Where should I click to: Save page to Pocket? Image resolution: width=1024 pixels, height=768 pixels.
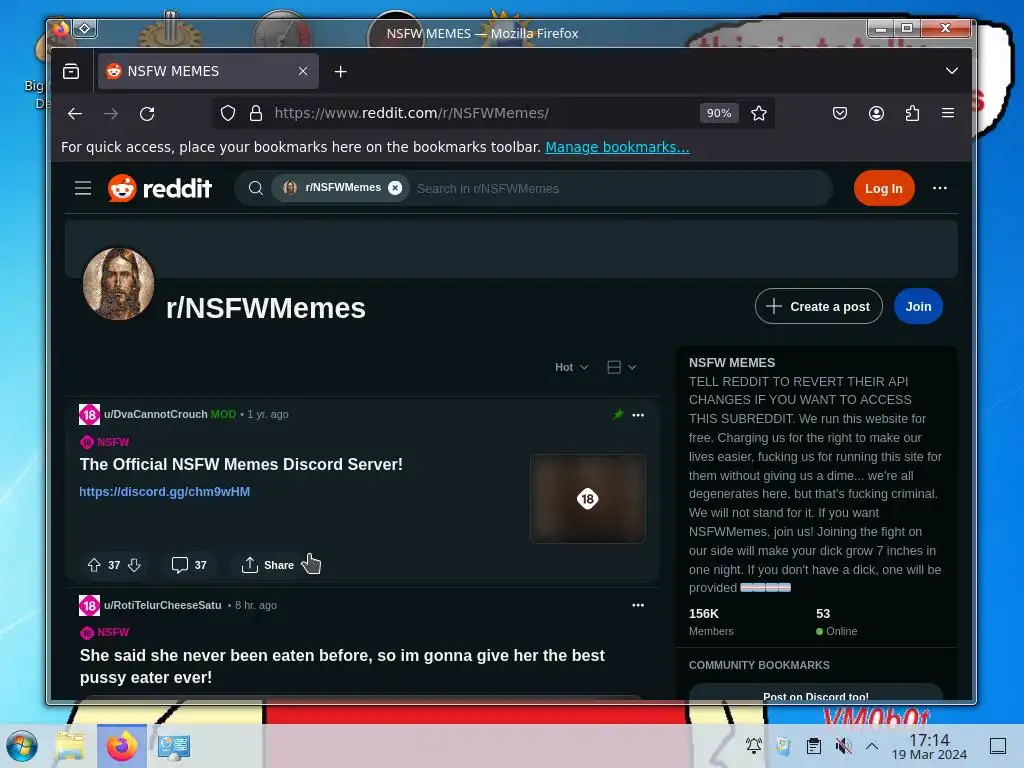click(840, 114)
